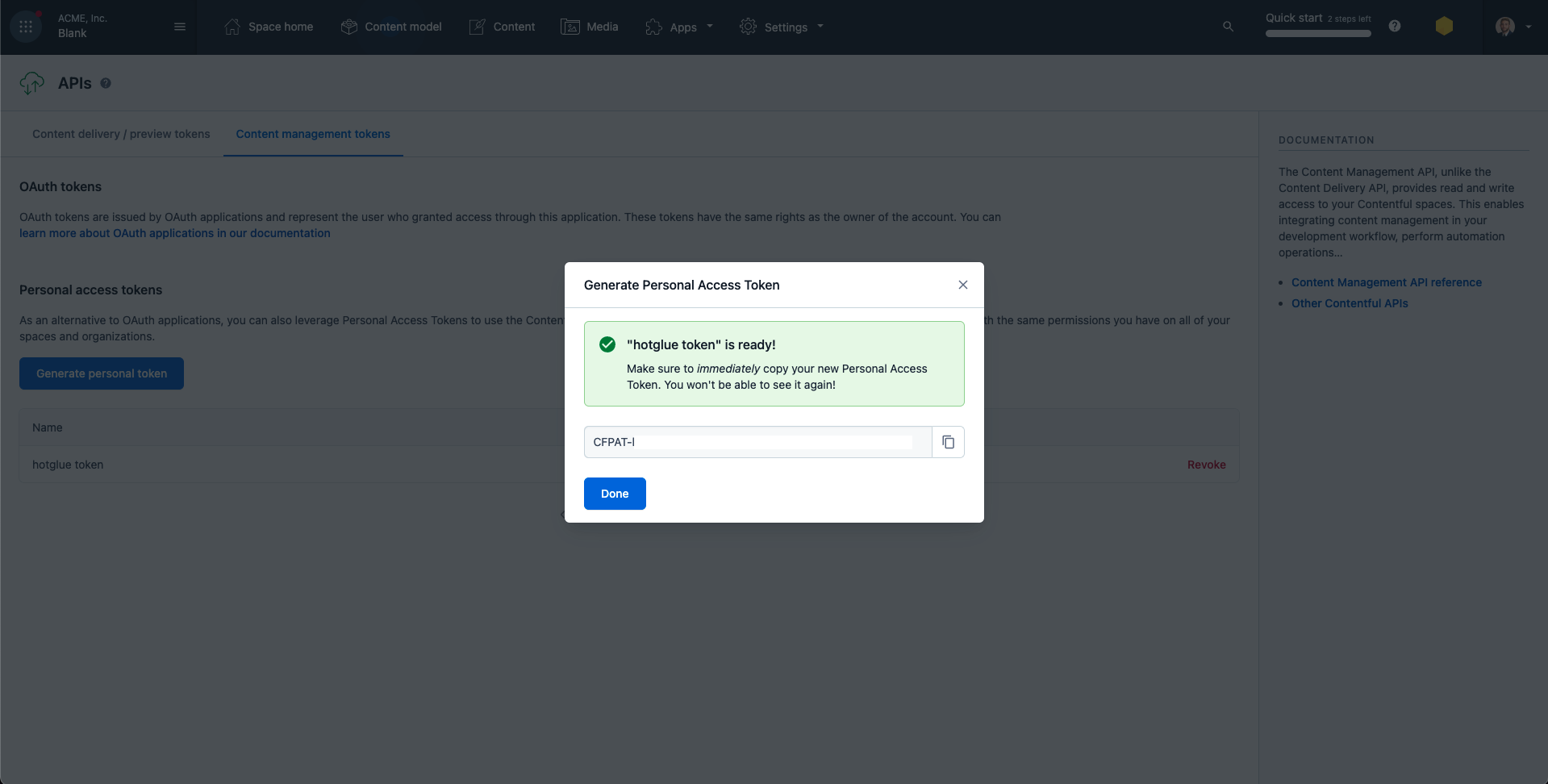The image size is (1548, 784).
Task: Open the hamburger sidebar menu
Action: coord(180,27)
